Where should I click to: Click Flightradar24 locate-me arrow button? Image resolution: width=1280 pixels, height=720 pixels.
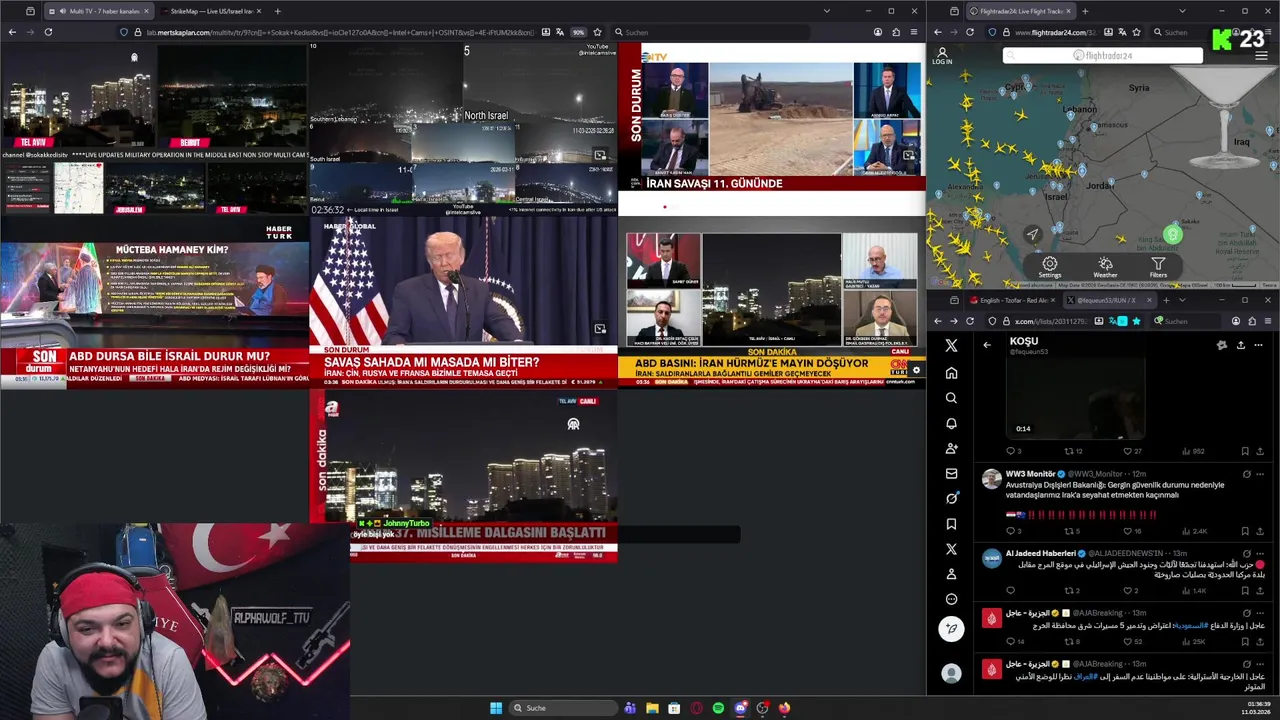1032,235
